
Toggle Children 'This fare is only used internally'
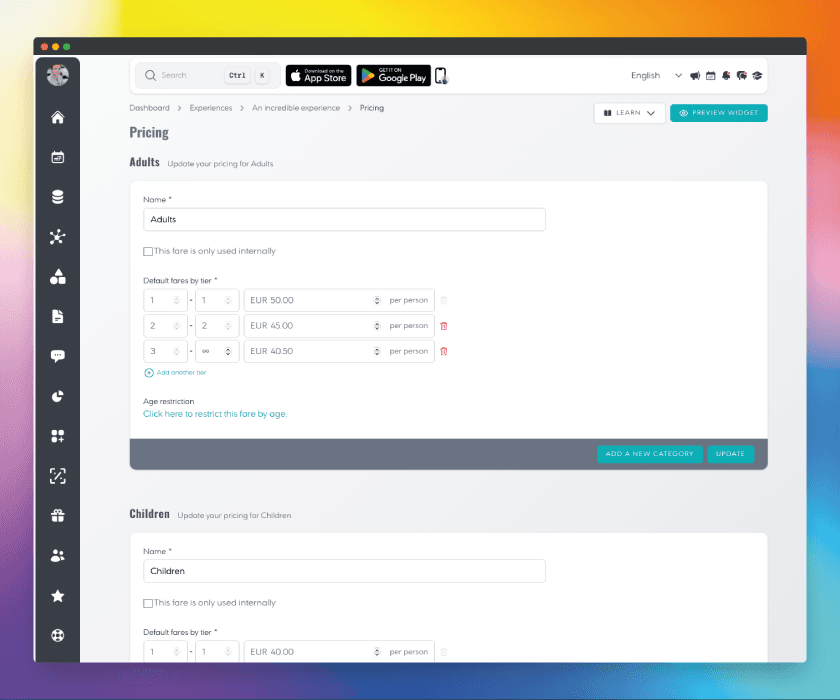pyautogui.click(x=148, y=603)
